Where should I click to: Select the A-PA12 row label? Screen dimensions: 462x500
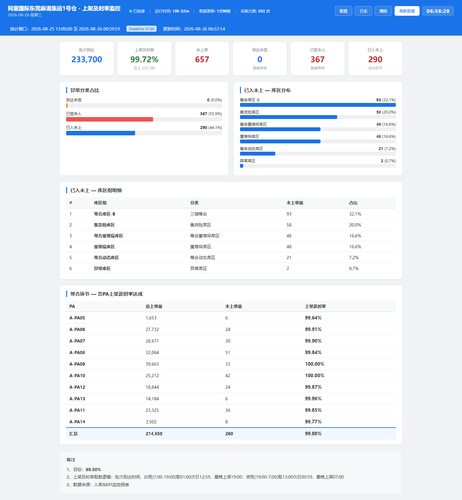point(77,387)
